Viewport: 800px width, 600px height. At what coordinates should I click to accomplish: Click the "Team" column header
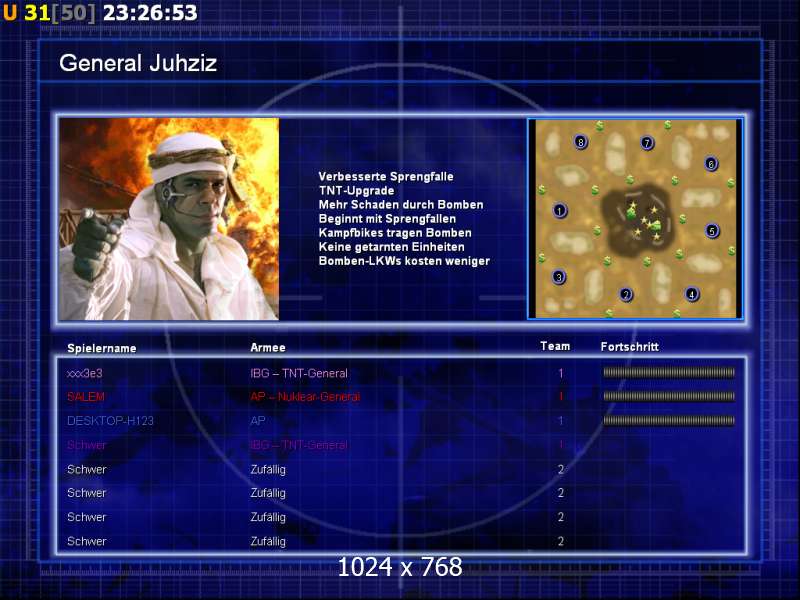pyautogui.click(x=555, y=346)
